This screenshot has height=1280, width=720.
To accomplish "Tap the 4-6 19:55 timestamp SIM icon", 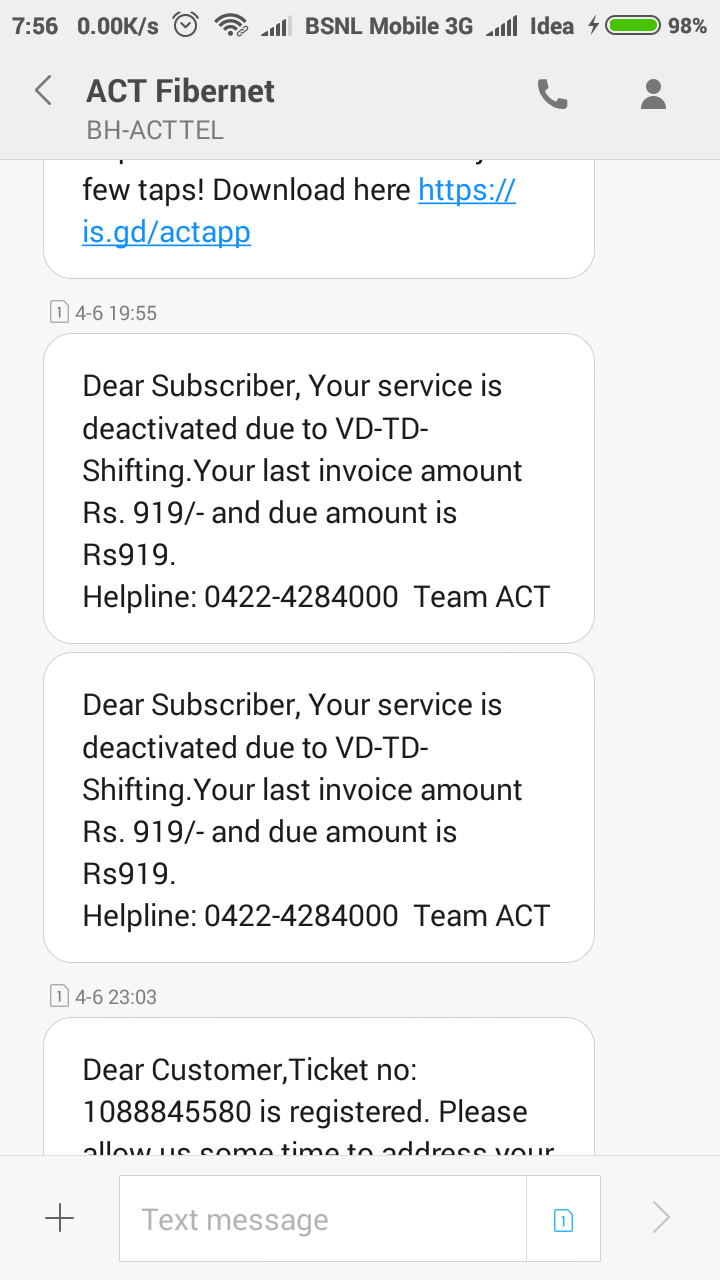I will (x=59, y=313).
